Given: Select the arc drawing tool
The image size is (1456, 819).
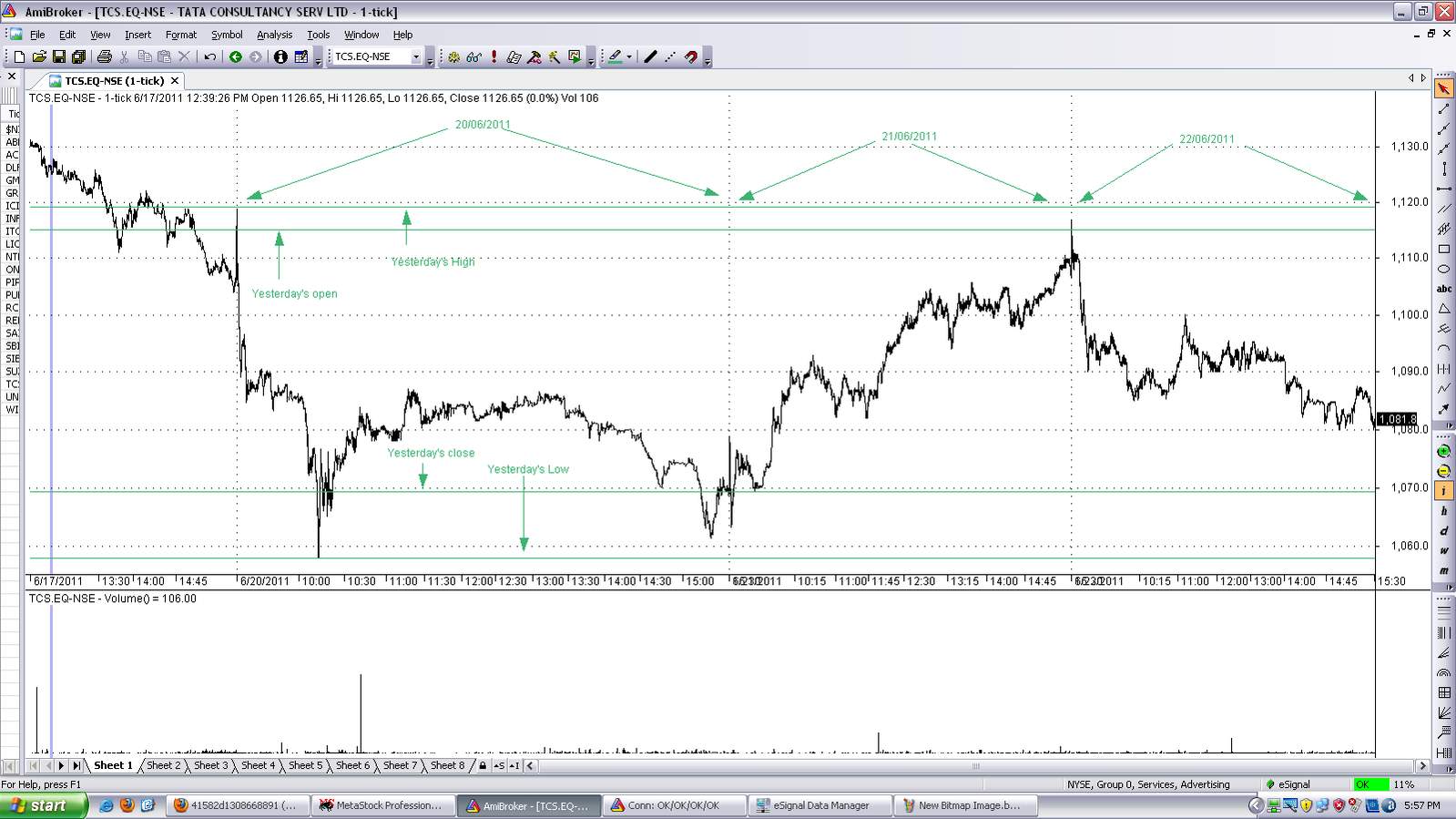Looking at the screenshot, I should click(x=1444, y=349).
